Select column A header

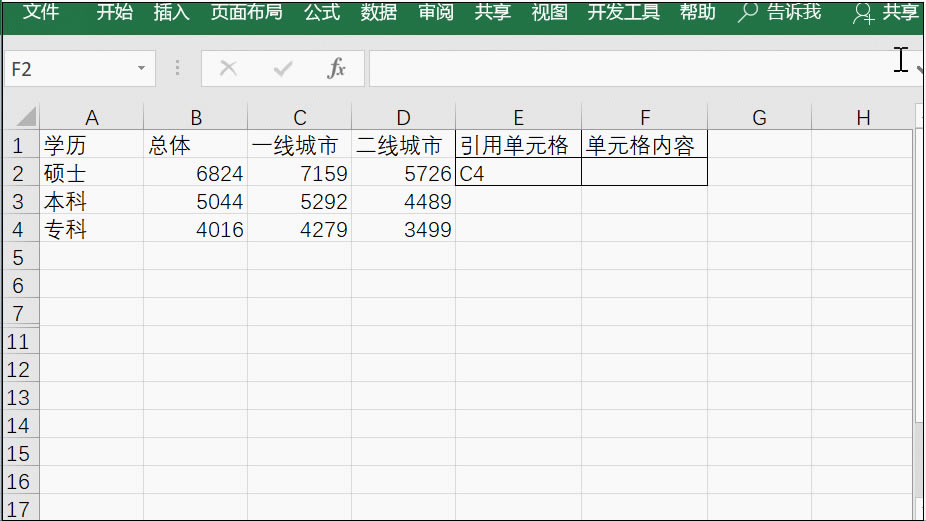point(92,117)
